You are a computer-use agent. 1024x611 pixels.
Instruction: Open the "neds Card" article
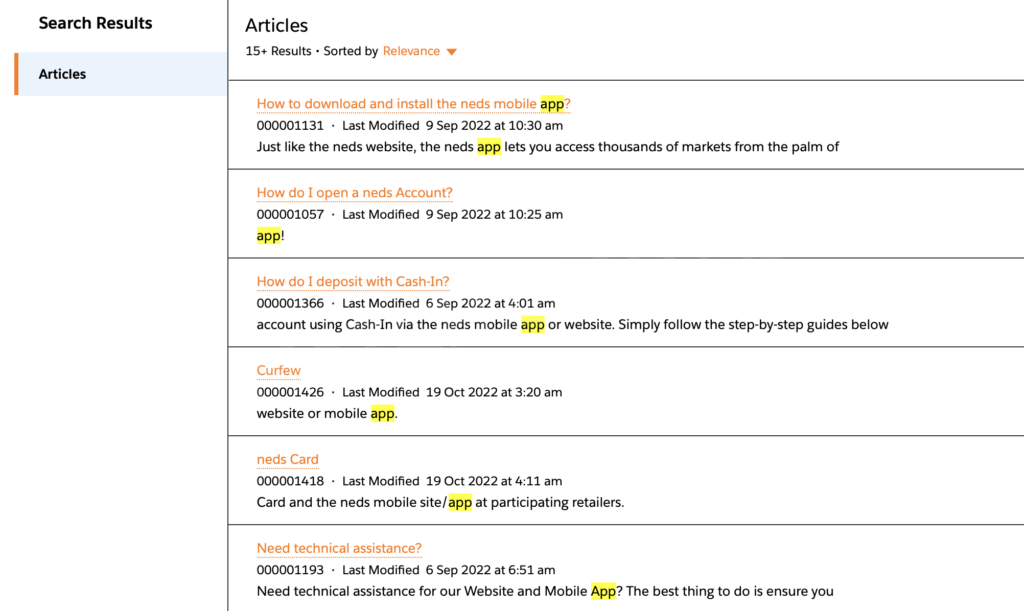coord(287,459)
